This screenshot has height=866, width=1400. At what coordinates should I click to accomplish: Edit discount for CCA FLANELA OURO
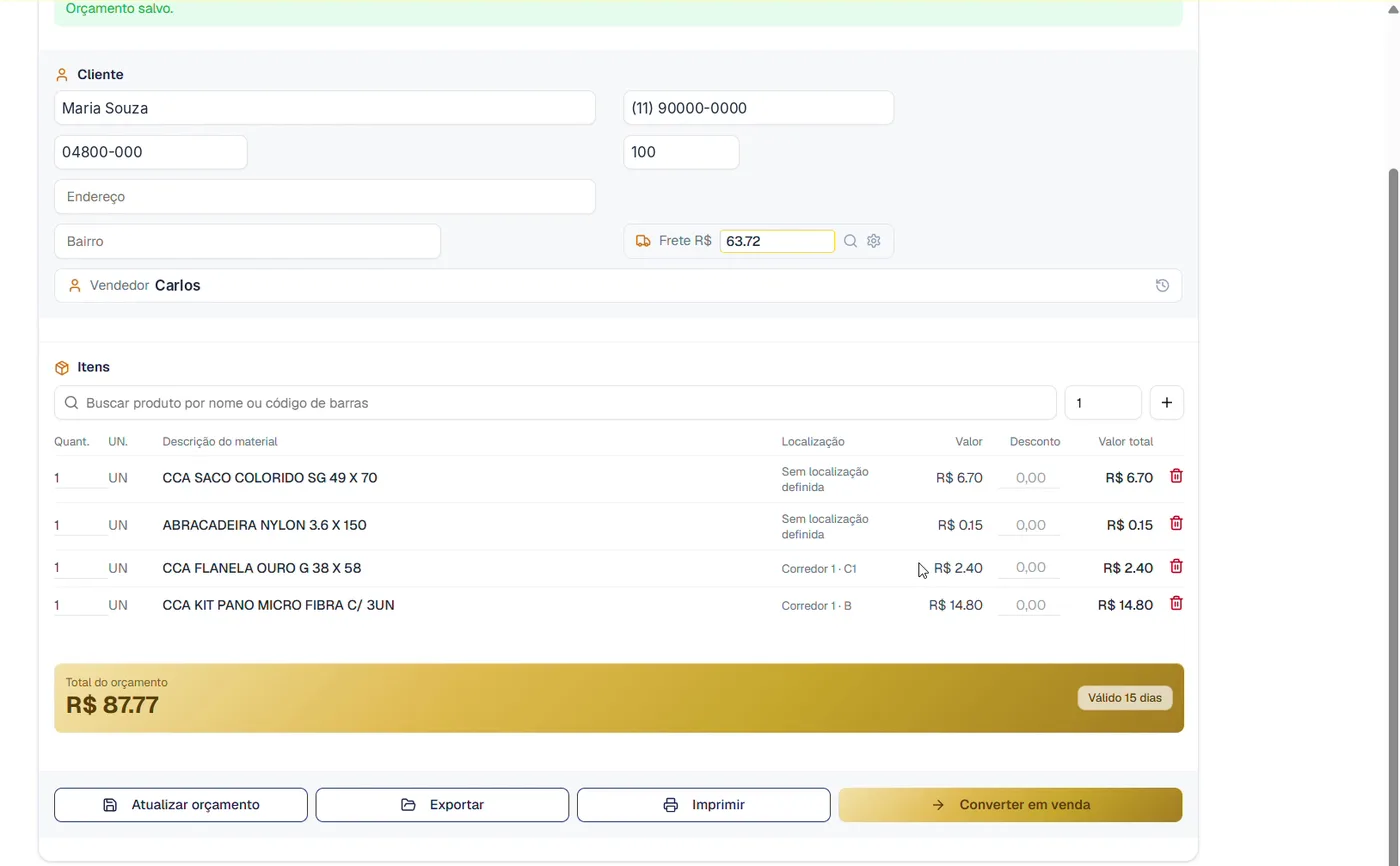coord(1030,568)
